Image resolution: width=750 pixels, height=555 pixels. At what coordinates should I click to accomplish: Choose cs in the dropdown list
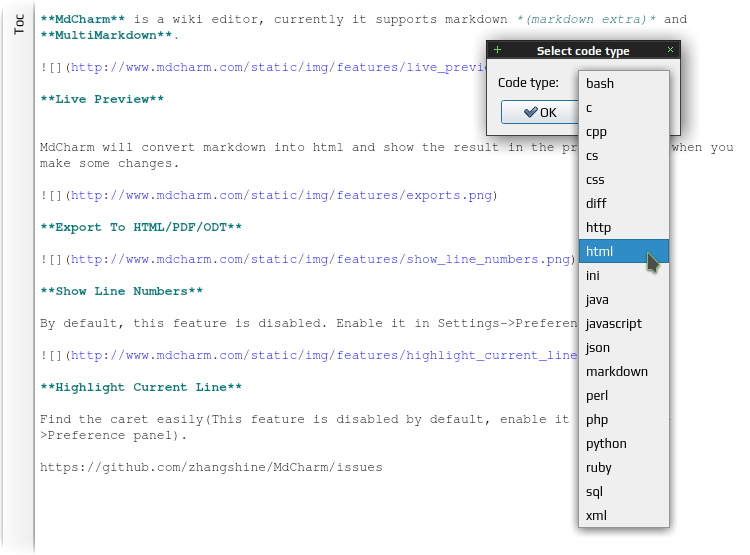click(x=624, y=155)
